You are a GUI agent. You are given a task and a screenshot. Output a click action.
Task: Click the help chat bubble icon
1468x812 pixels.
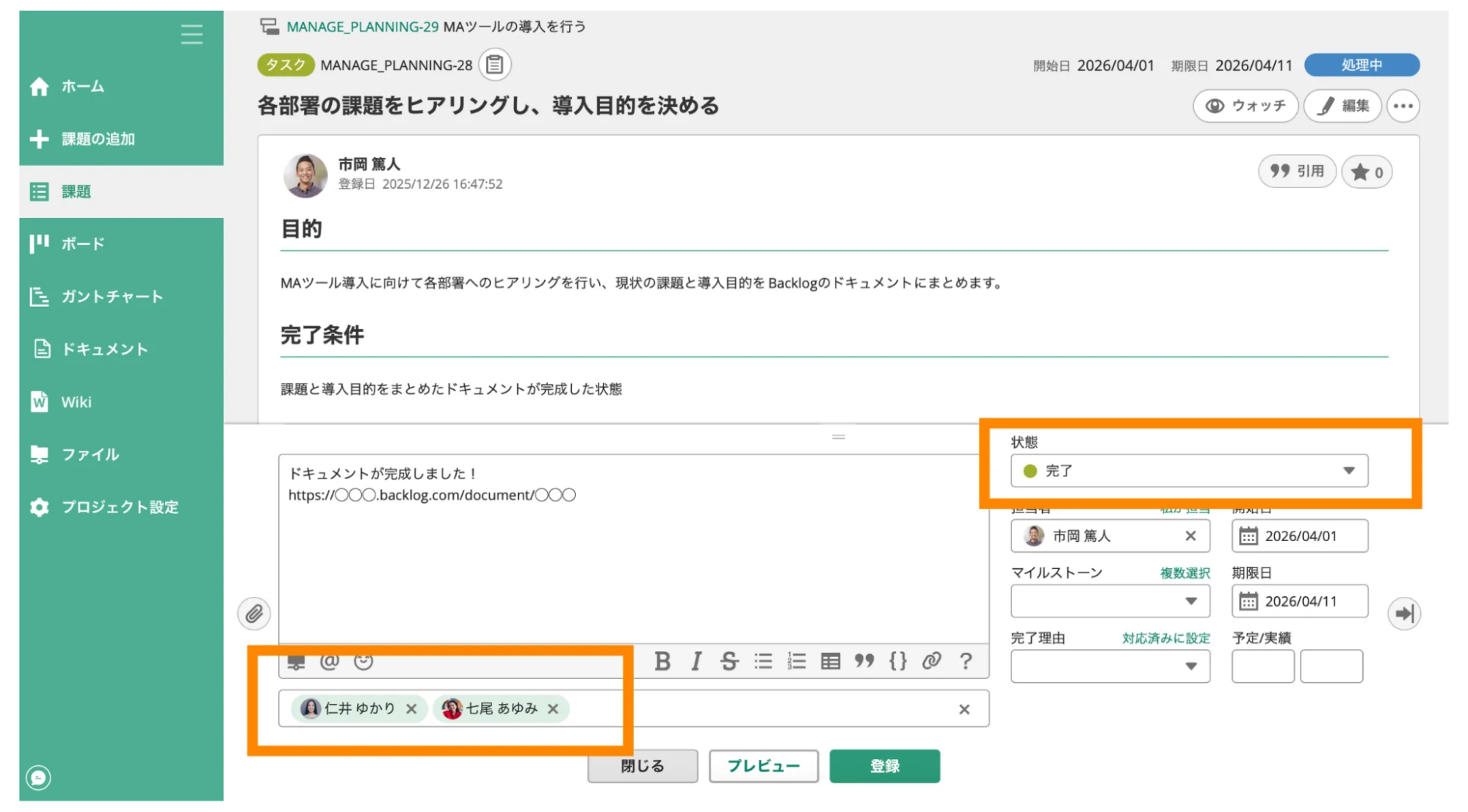click(38, 777)
